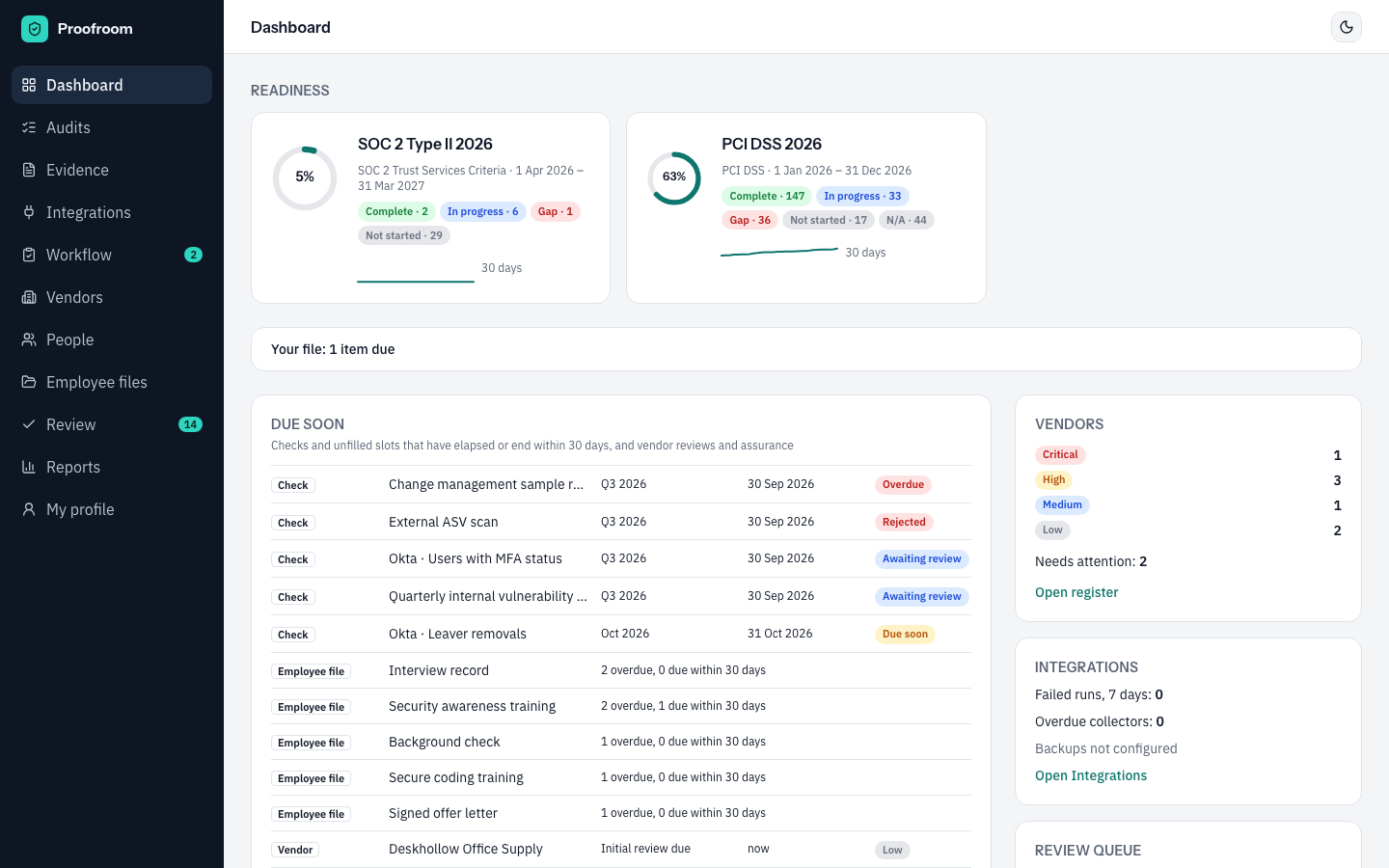The image size is (1389, 868).
Task: Click the Dashboard grid icon in sidebar
Action: [29, 85]
